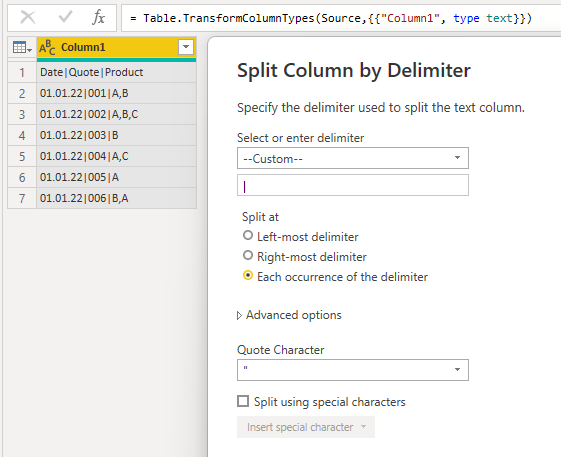This screenshot has height=457, width=561.
Task: Select the Column1 header
Action: pos(116,47)
